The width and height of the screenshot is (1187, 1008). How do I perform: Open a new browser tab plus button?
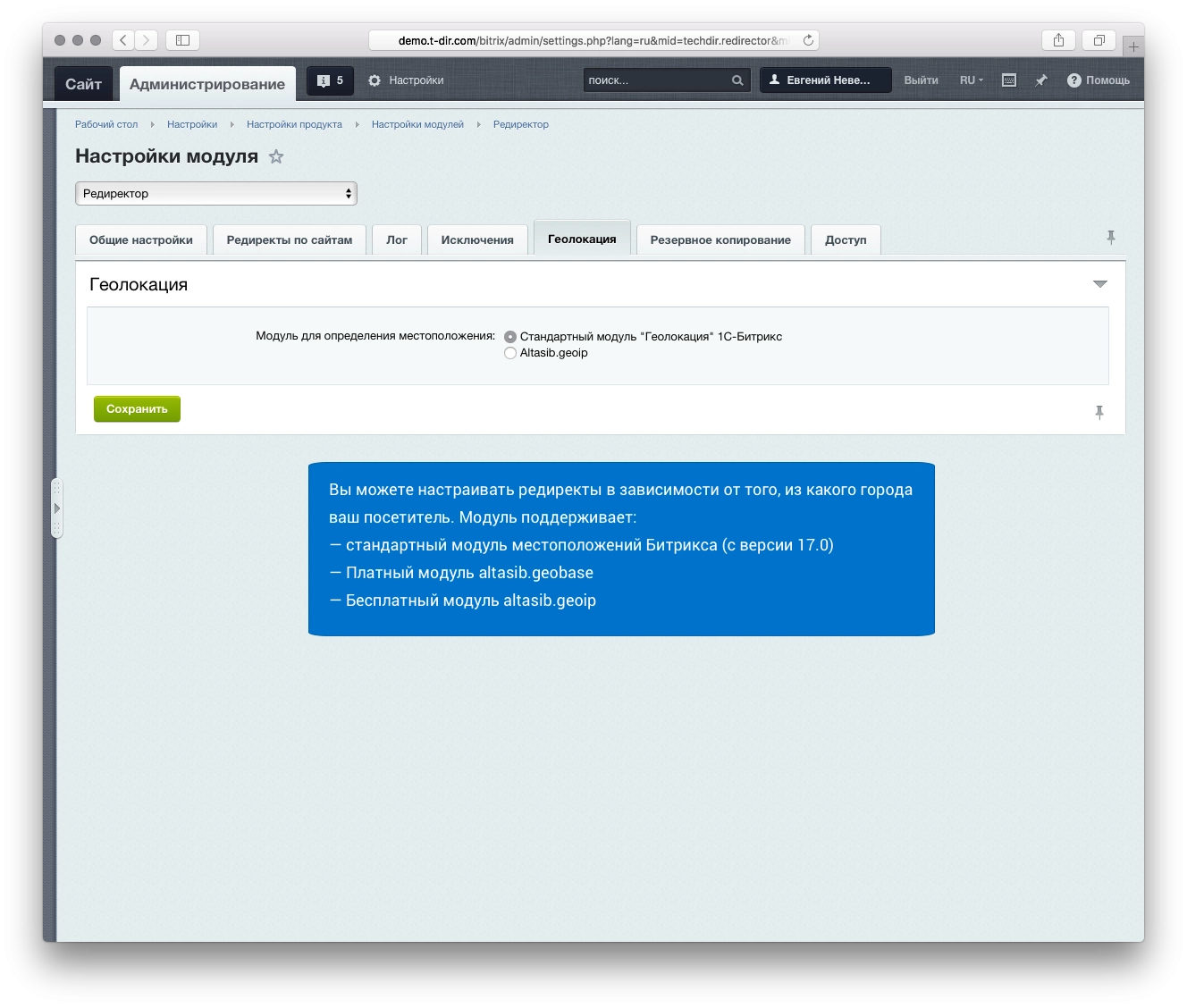tap(1133, 46)
